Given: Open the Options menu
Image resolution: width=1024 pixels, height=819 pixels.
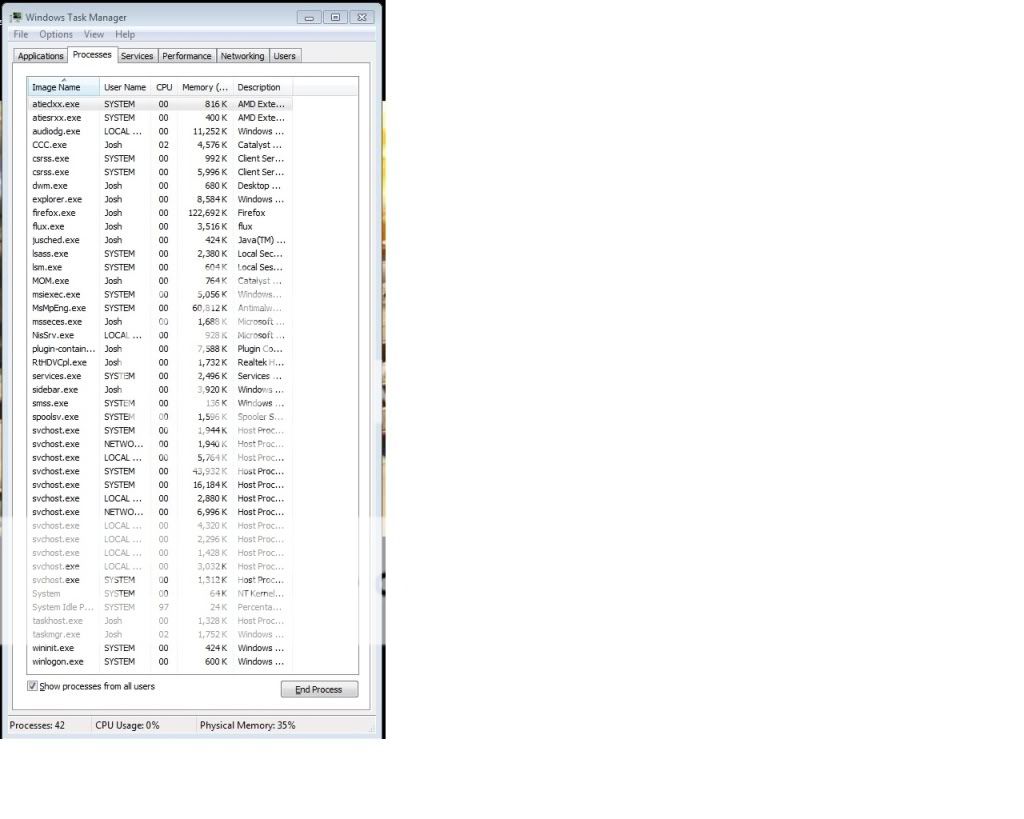Looking at the screenshot, I should coord(56,34).
